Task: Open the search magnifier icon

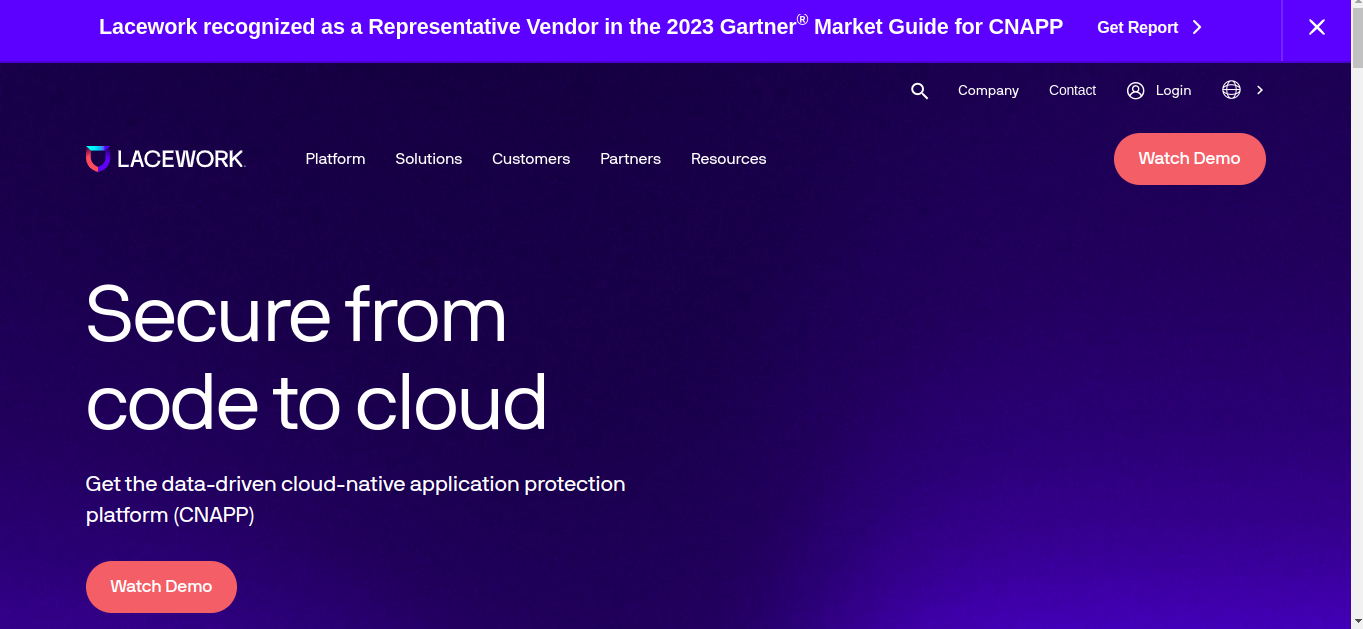Action: [x=920, y=91]
